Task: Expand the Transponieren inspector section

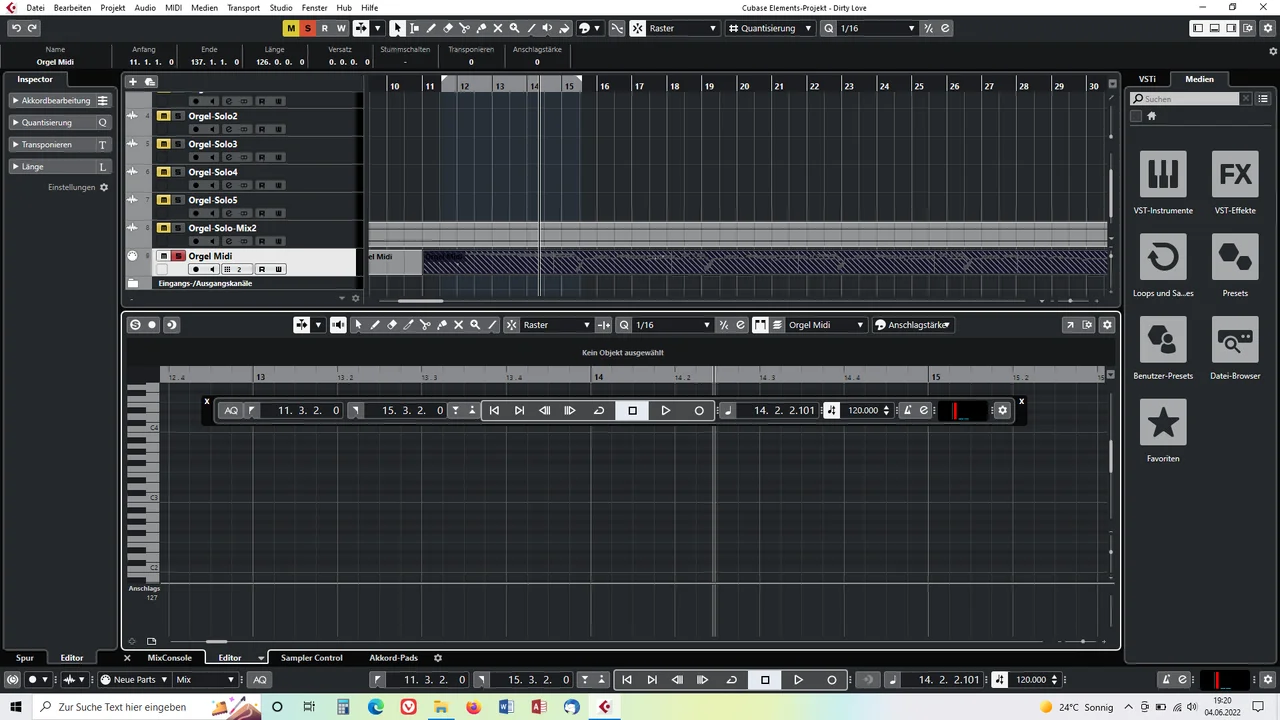Action: pyautogui.click(x=46, y=144)
